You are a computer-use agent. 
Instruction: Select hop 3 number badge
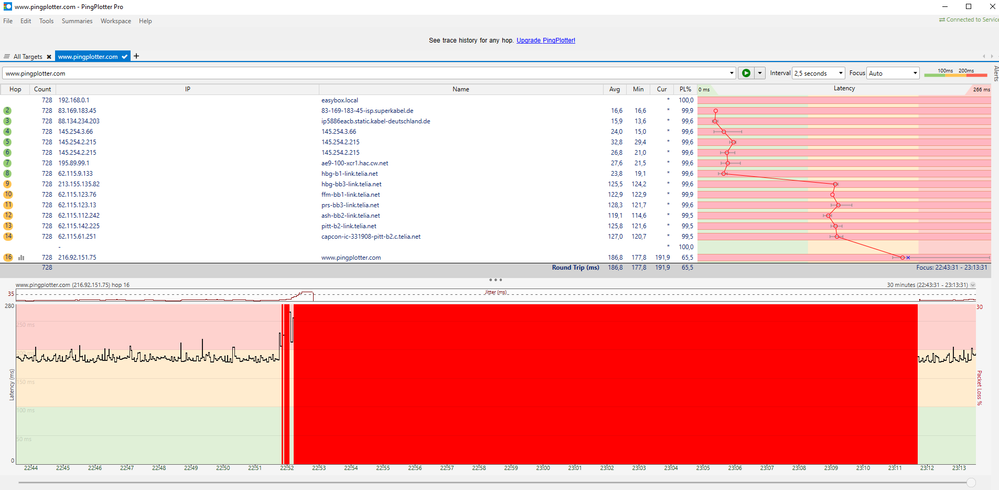(8, 121)
